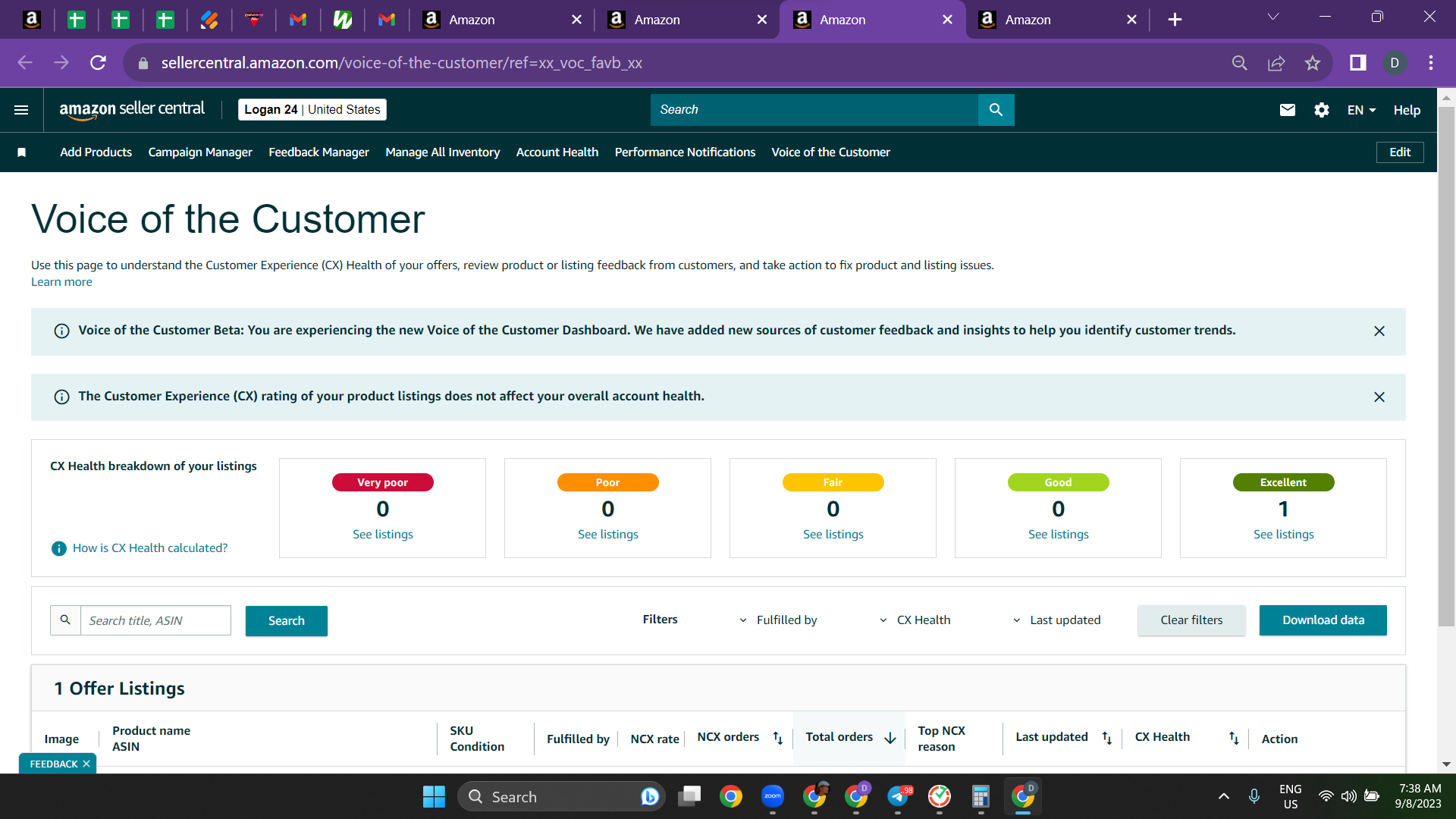Image resolution: width=1456 pixels, height=819 pixels.
Task: Sort by Total orders down arrow
Action: (x=890, y=738)
